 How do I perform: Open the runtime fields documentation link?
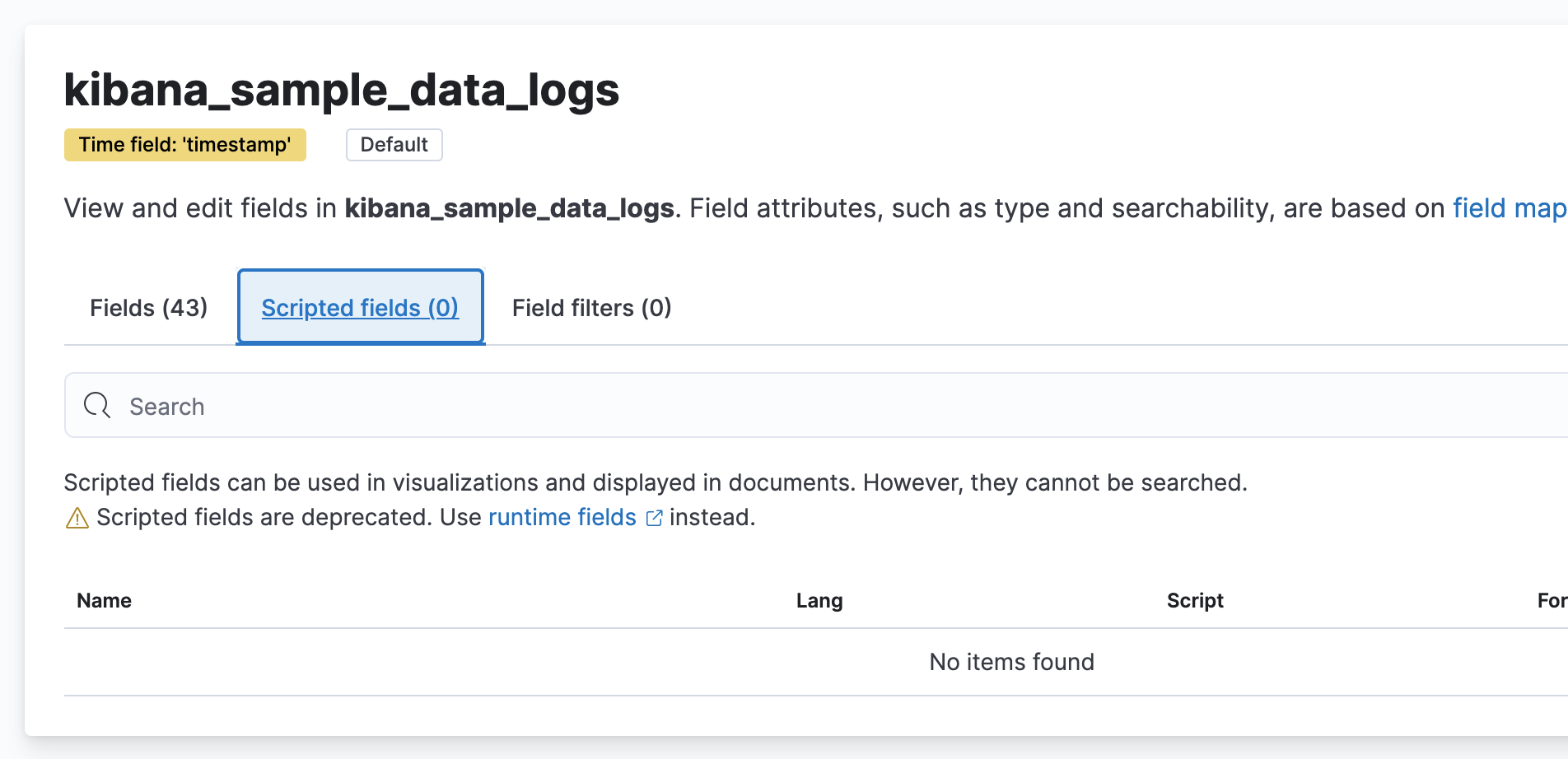pyautogui.click(x=562, y=518)
